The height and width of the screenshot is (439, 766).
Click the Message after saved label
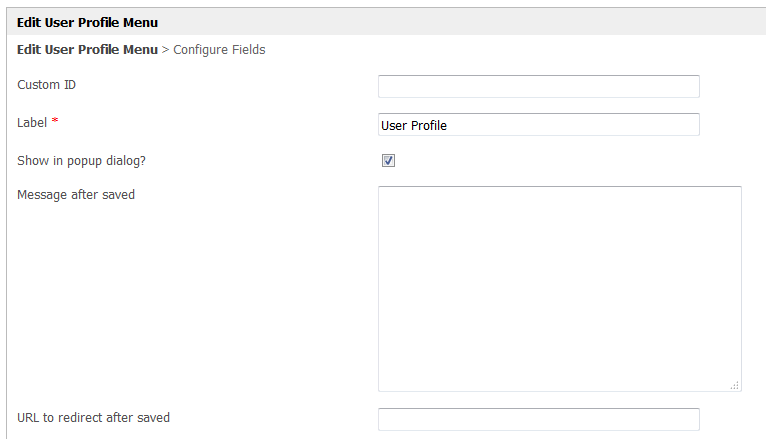click(x=76, y=194)
